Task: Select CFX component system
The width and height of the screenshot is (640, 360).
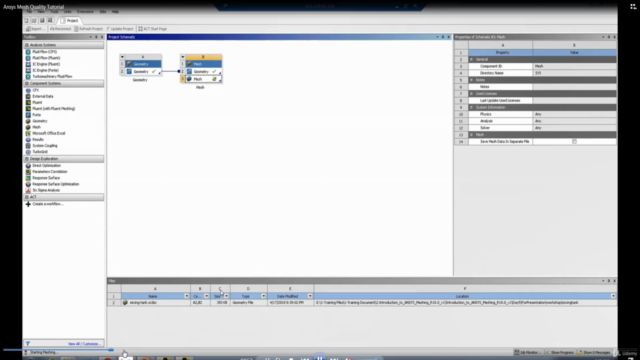Action: [36, 90]
